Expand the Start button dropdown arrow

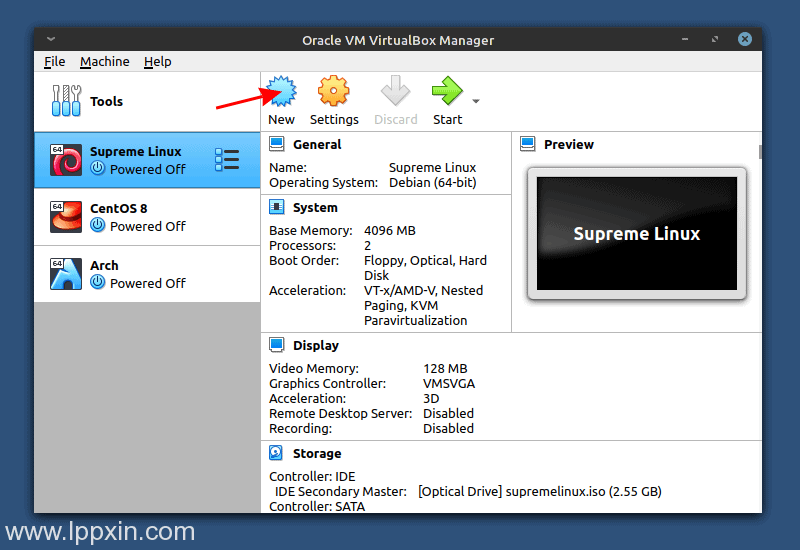[x=476, y=101]
